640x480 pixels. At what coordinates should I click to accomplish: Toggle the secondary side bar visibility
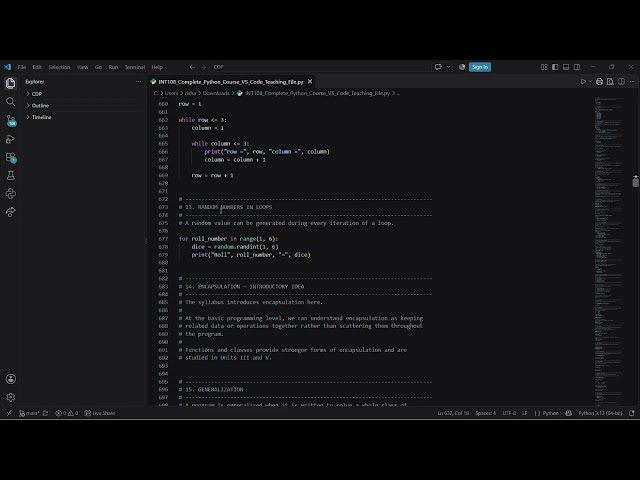pyautogui.click(x=577, y=67)
